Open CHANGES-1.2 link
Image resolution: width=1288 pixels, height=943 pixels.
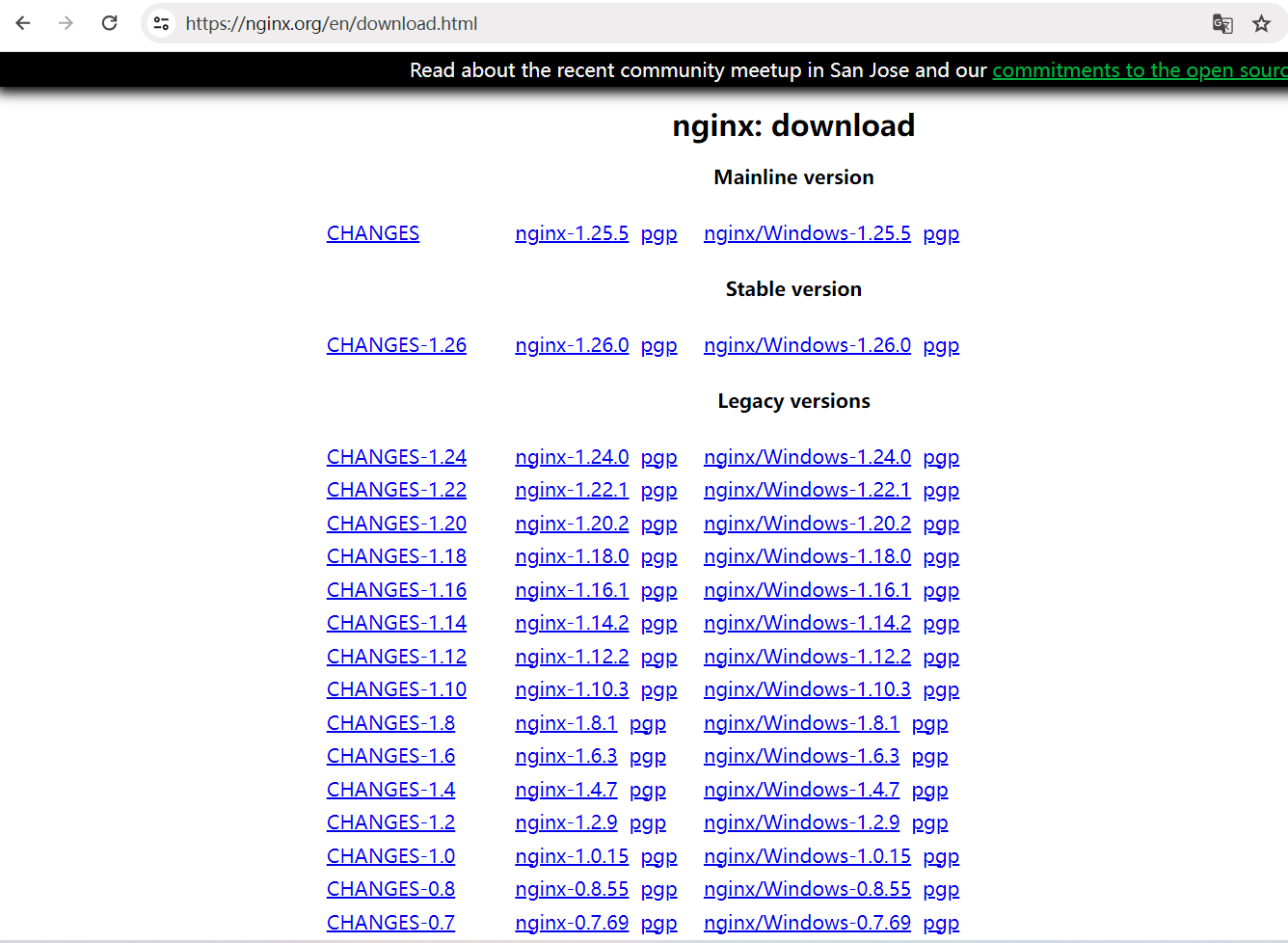point(390,822)
